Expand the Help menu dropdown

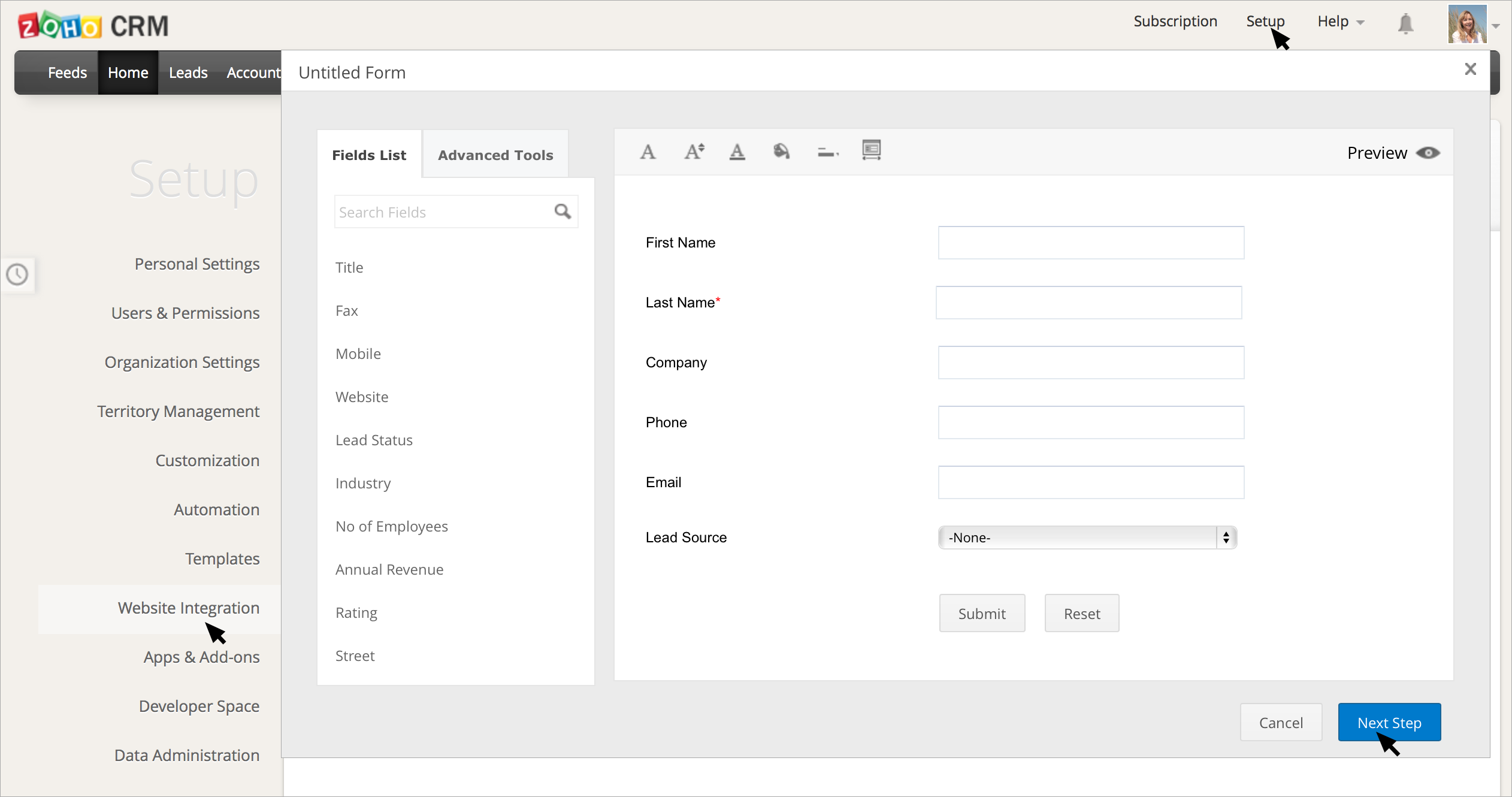pyautogui.click(x=1340, y=22)
